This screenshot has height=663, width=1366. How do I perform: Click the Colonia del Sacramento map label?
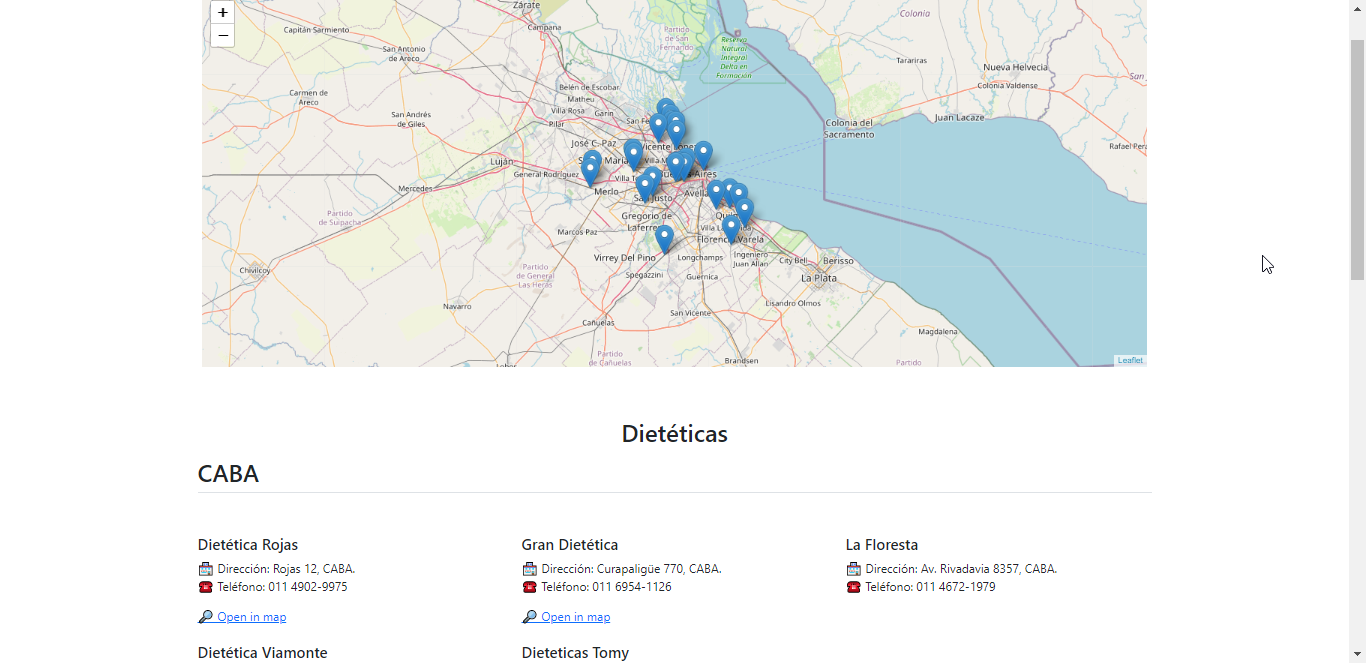click(849, 128)
